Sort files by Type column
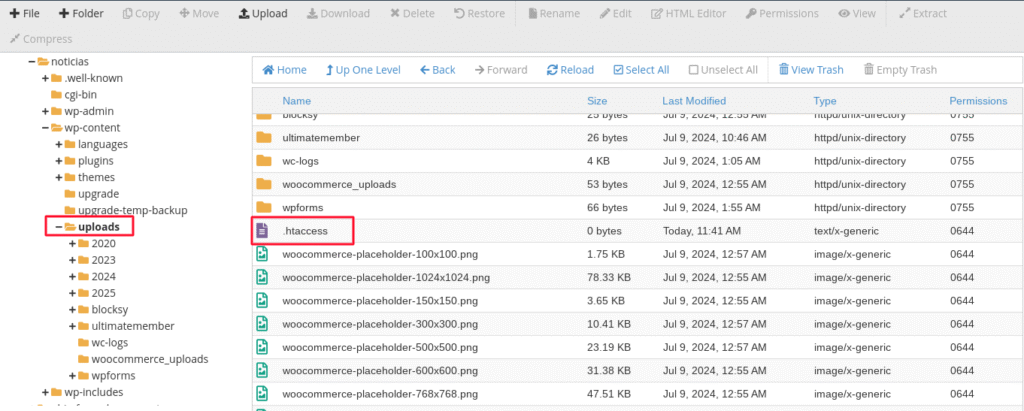 (x=825, y=101)
